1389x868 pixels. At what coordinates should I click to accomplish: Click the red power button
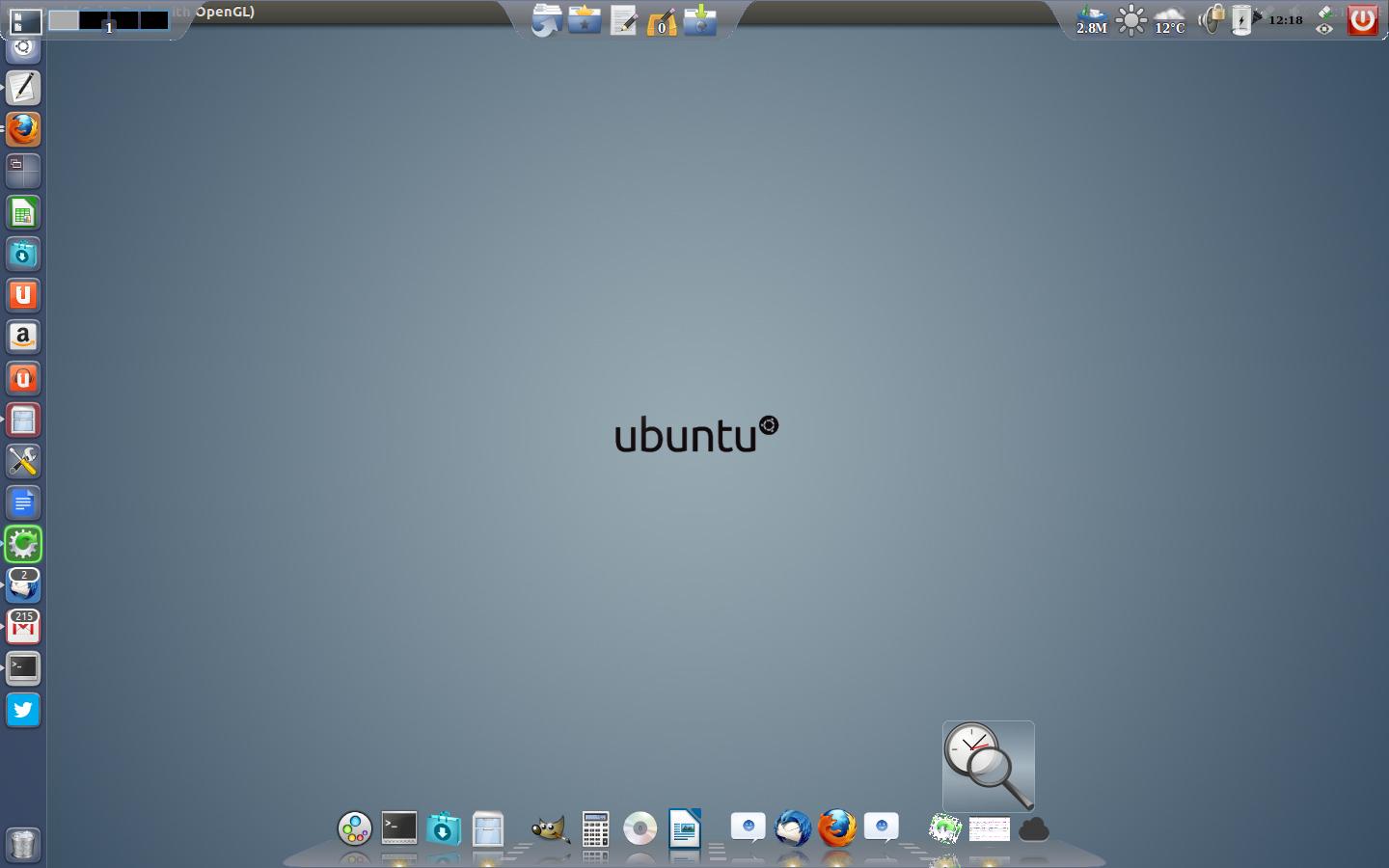[1362, 19]
